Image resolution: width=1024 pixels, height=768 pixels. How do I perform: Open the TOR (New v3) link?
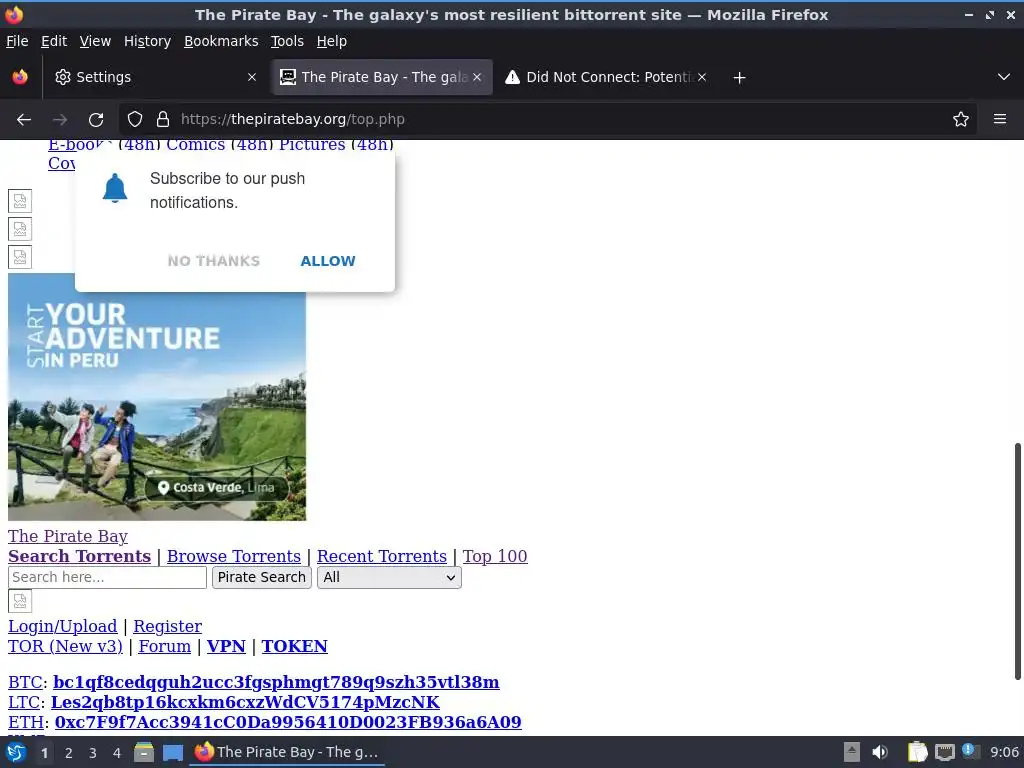[x=65, y=647]
